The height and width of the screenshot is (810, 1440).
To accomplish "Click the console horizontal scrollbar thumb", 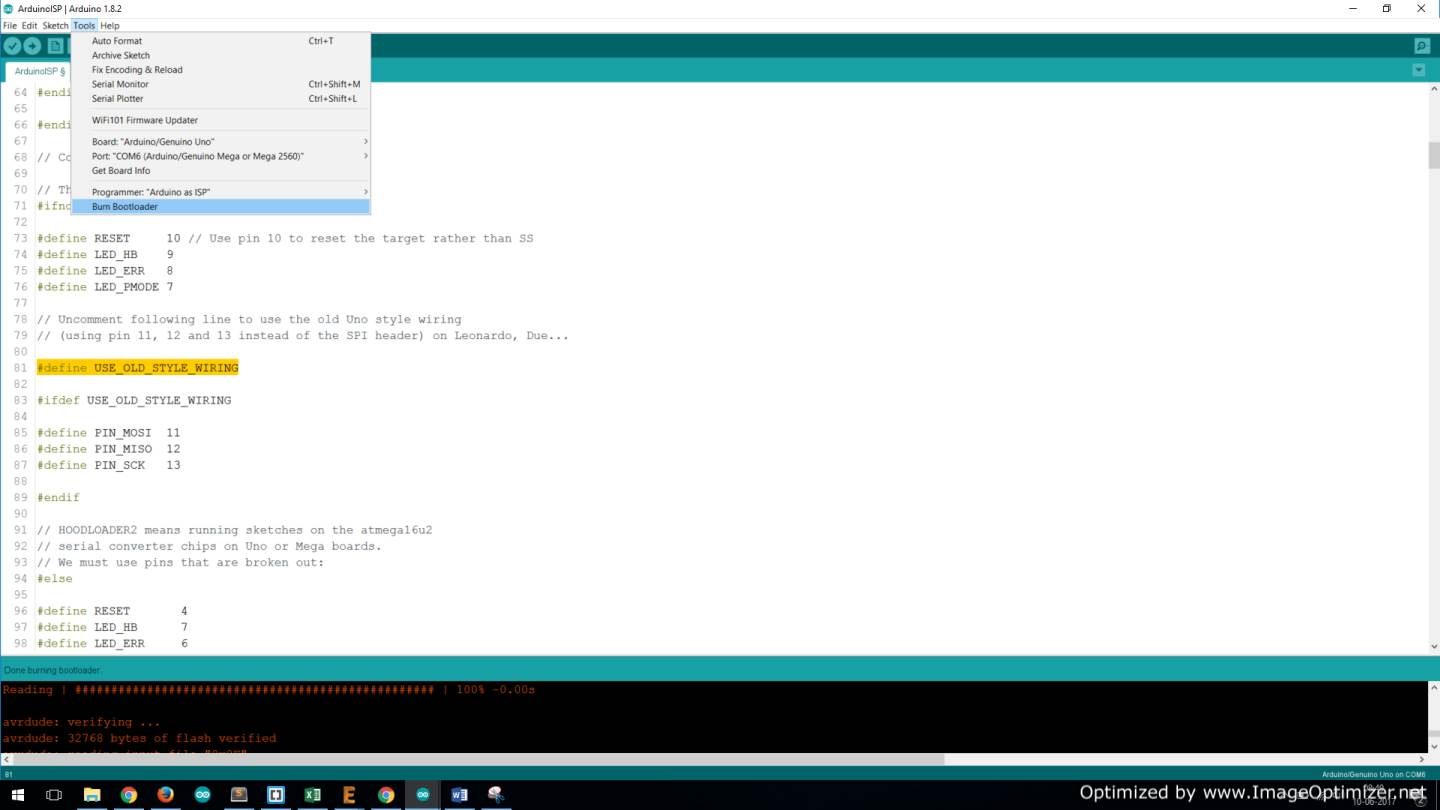I will pyautogui.click(x=478, y=759).
